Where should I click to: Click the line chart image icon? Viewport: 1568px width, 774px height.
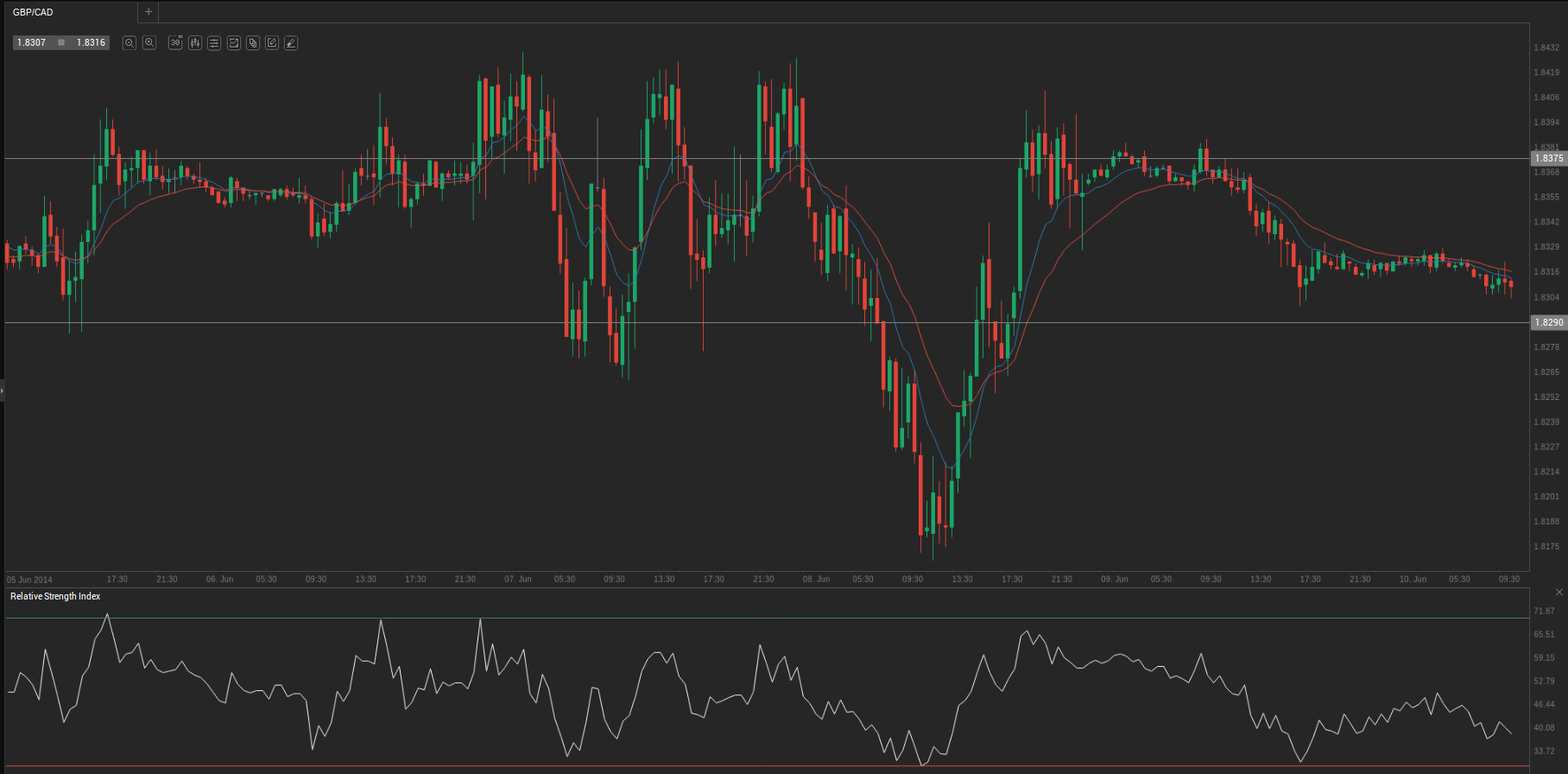point(233,42)
